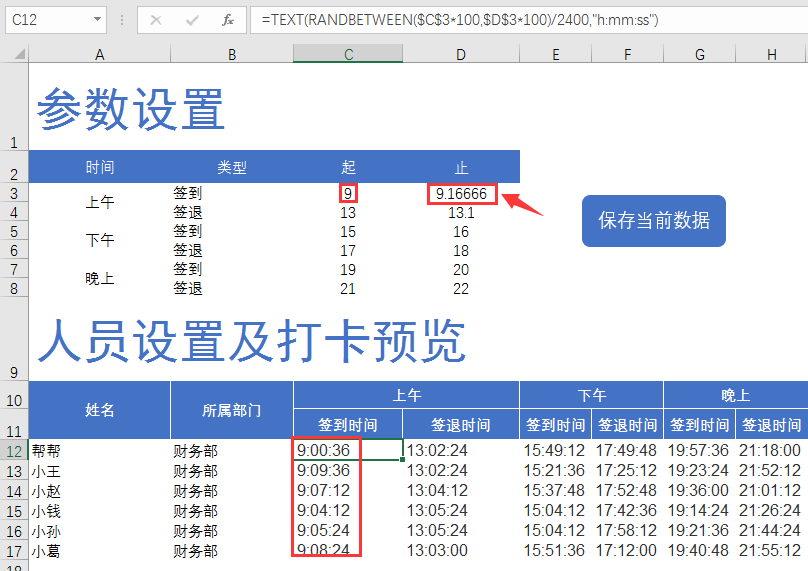Select the name cell 小葛
The width and height of the screenshot is (808, 571).
click(99, 551)
